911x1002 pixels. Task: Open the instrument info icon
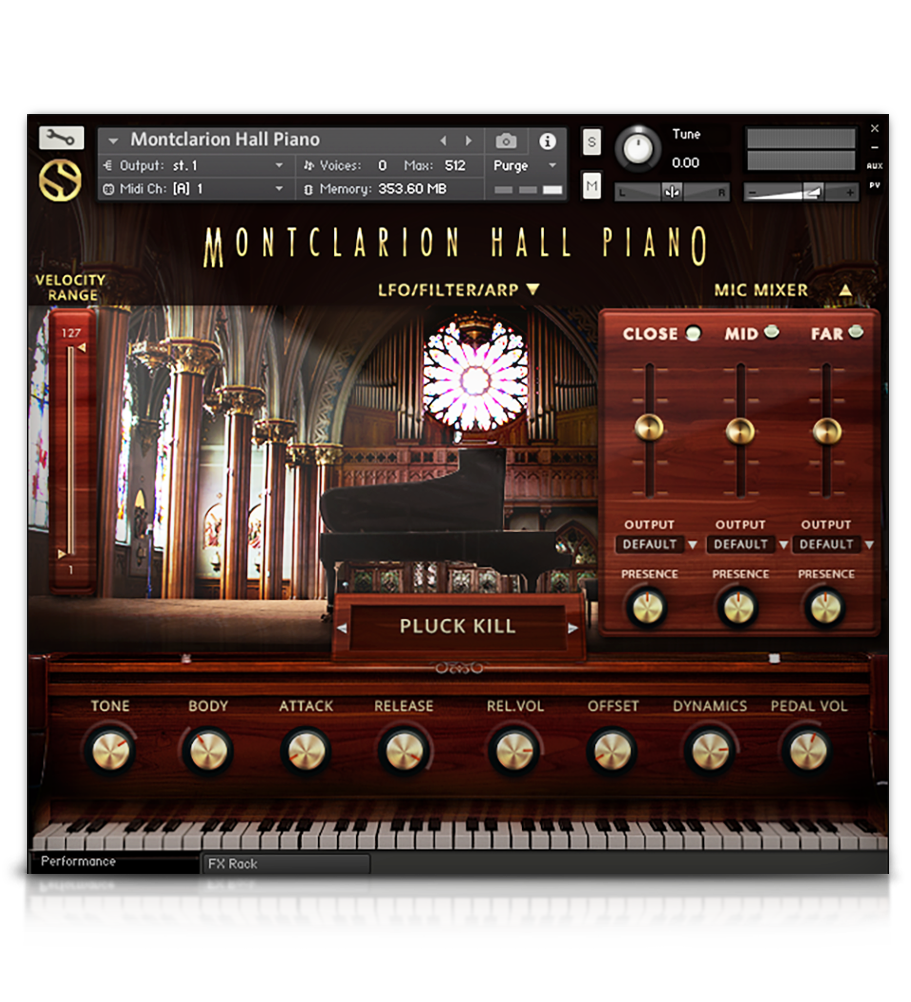pos(547,141)
